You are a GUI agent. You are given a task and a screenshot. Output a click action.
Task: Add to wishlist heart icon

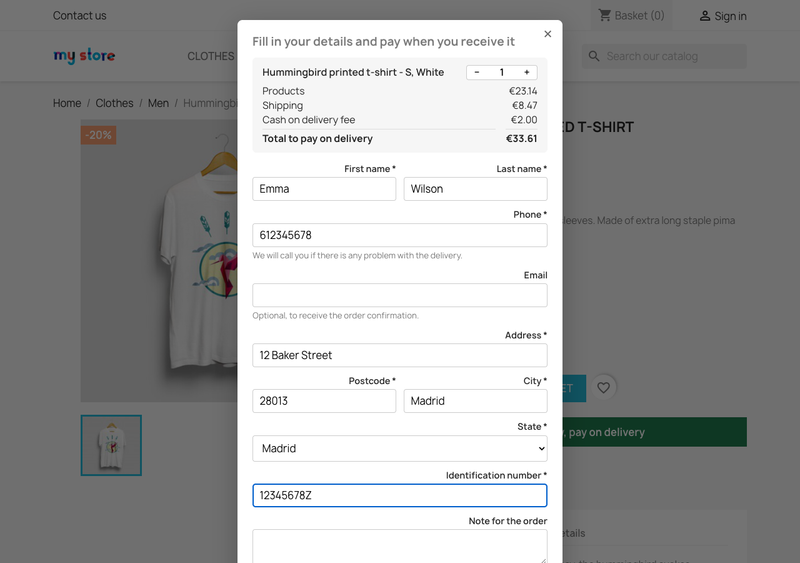603,388
